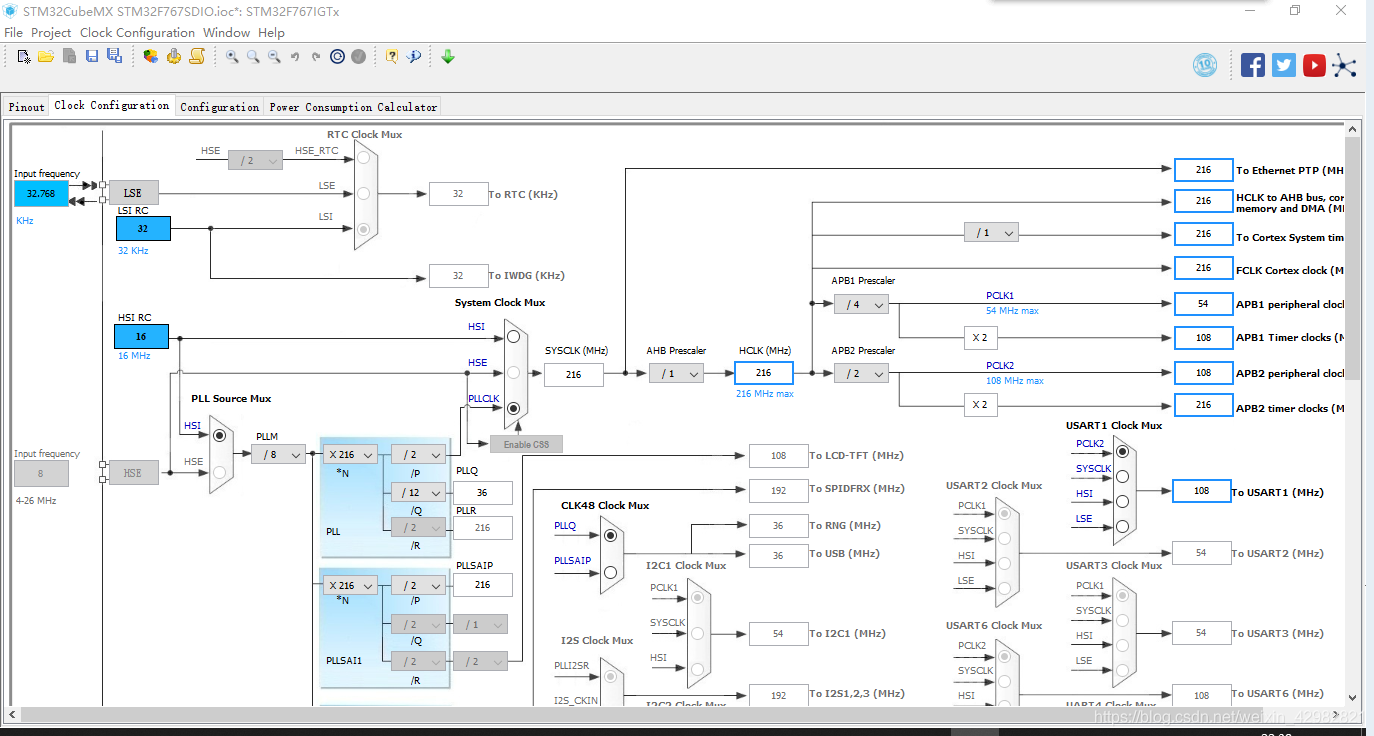Zoom in with the magnifier plus icon
Viewport: 1374px width, 736px height.
click(x=232, y=57)
